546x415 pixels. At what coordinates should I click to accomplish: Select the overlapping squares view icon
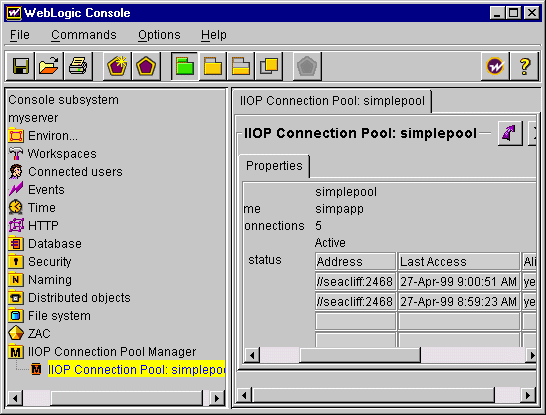(x=269, y=66)
